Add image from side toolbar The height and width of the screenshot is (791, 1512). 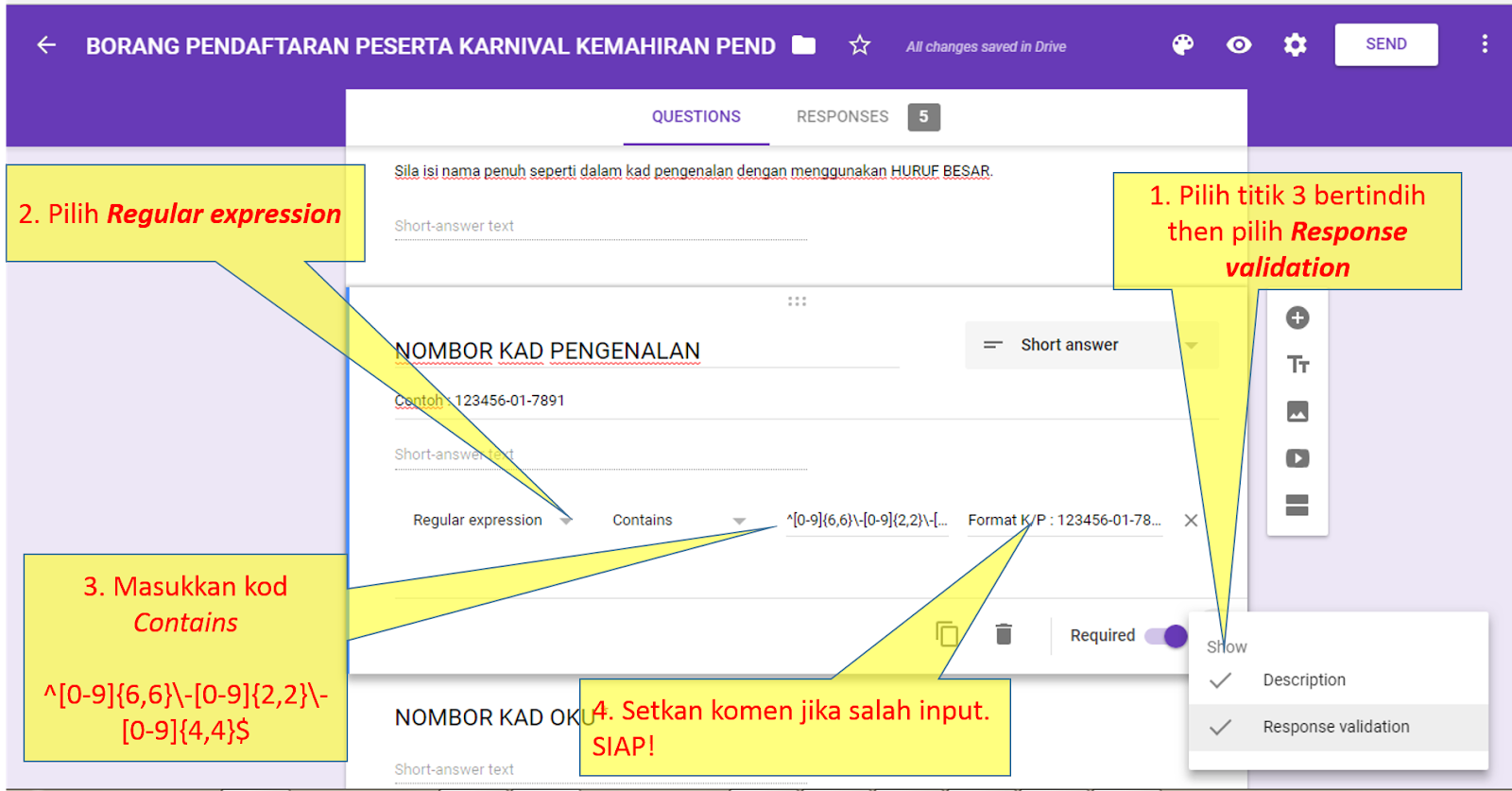tap(1297, 411)
